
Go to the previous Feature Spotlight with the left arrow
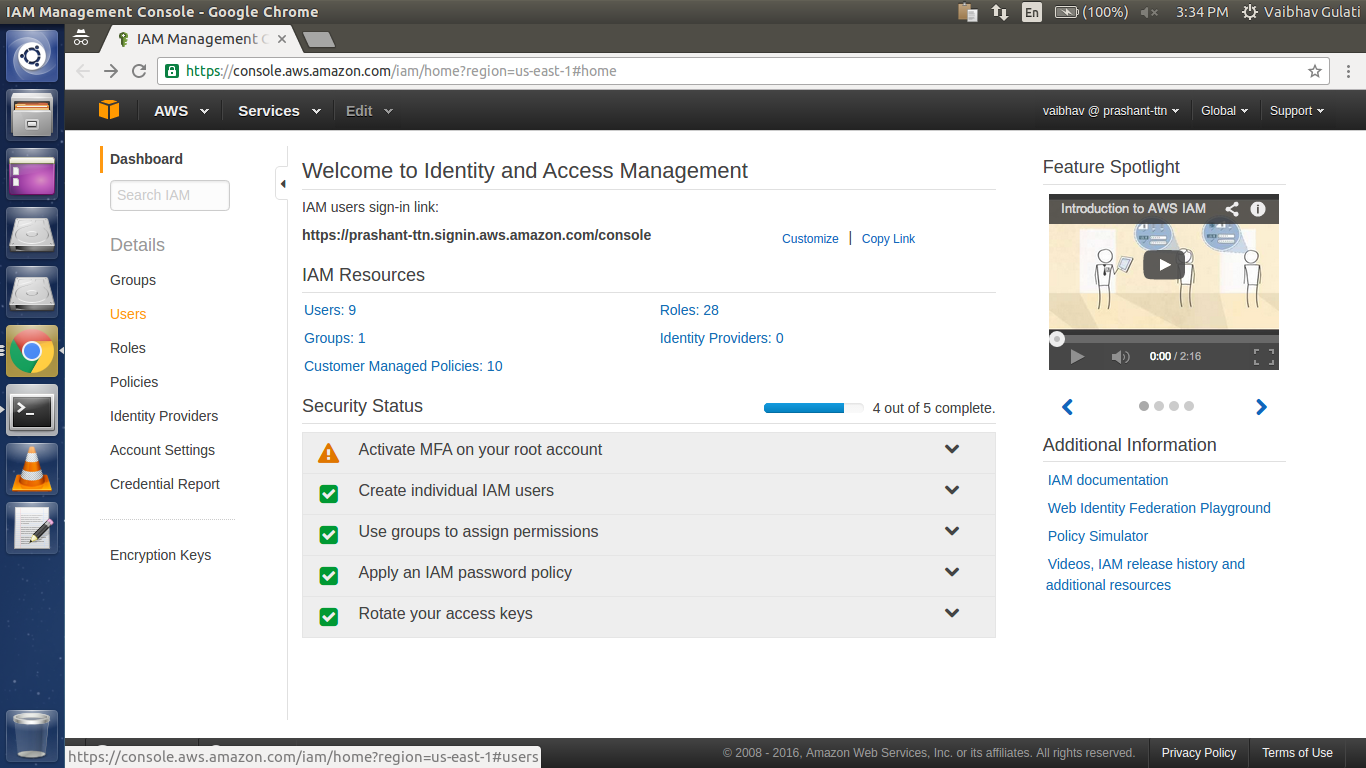pyautogui.click(x=1067, y=407)
